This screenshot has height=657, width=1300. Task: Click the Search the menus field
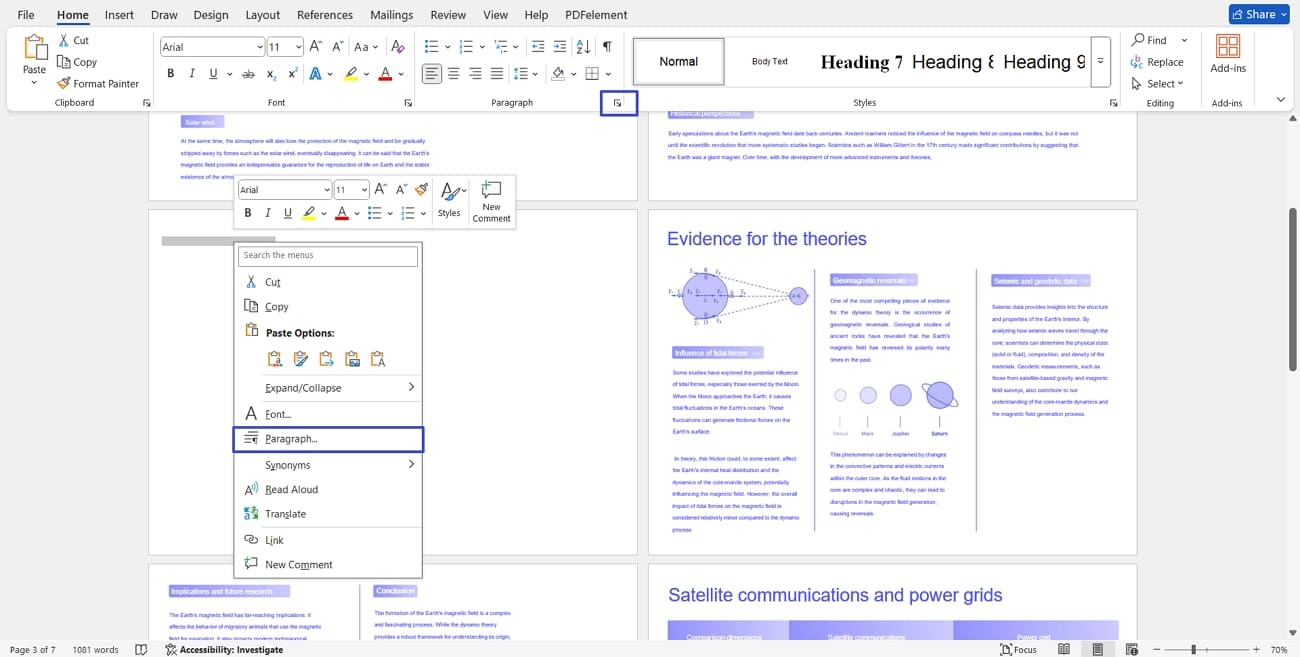(x=328, y=256)
